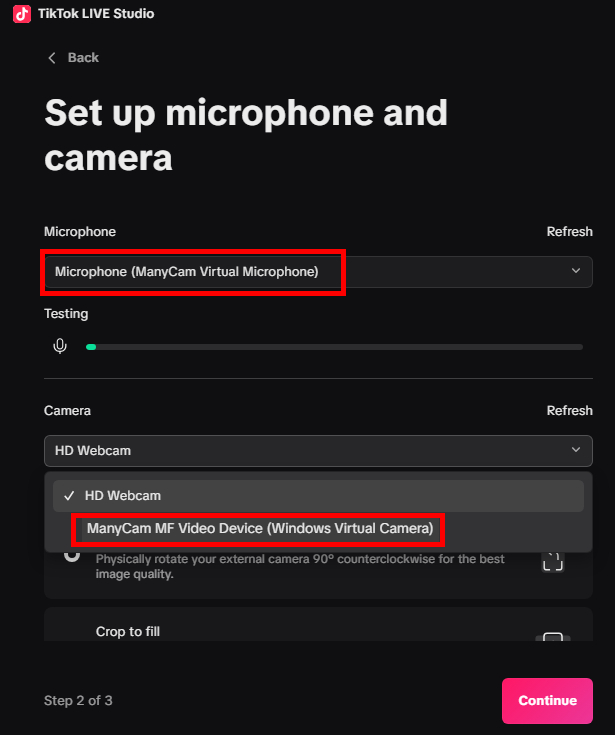Choose ManyCam MF Video Device option
The width and height of the screenshot is (615, 735).
tap(260, 528)
